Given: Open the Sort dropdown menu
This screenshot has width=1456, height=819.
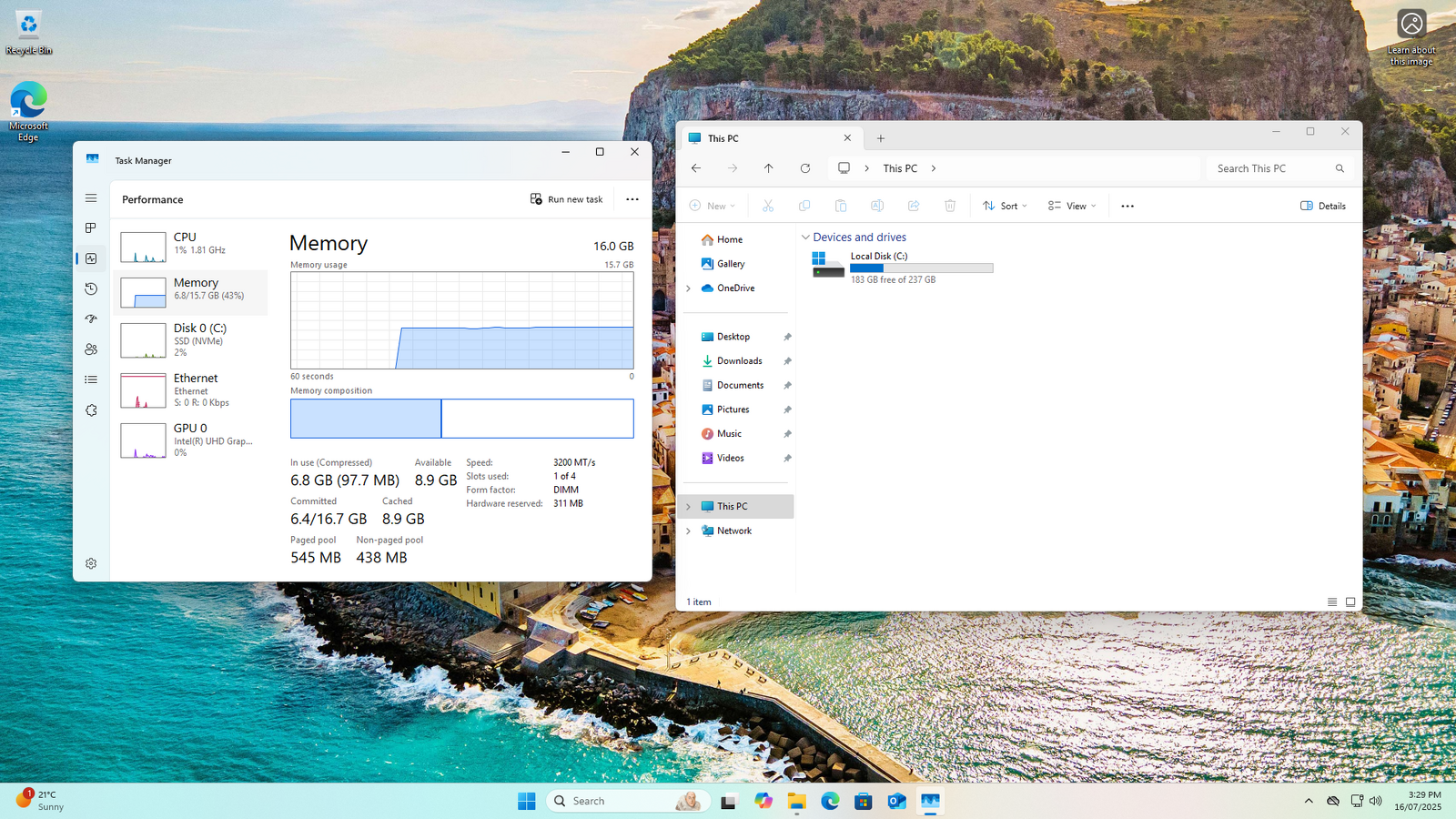Looking at the screenshot, I should click(x=1005, y=206).
